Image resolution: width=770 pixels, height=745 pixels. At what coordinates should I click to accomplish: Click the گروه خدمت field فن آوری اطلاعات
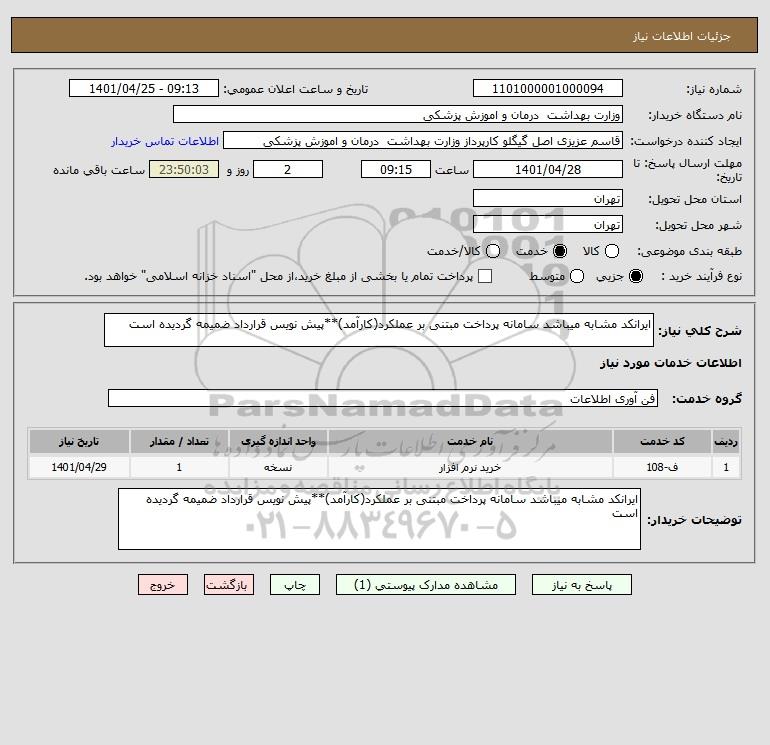383,398
